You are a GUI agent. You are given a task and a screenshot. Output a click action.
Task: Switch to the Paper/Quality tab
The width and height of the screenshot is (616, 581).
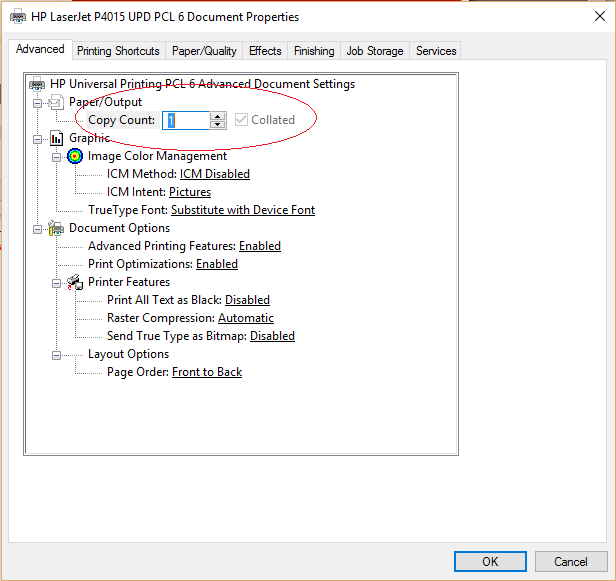pyautogui.click(x=204, y=51)
